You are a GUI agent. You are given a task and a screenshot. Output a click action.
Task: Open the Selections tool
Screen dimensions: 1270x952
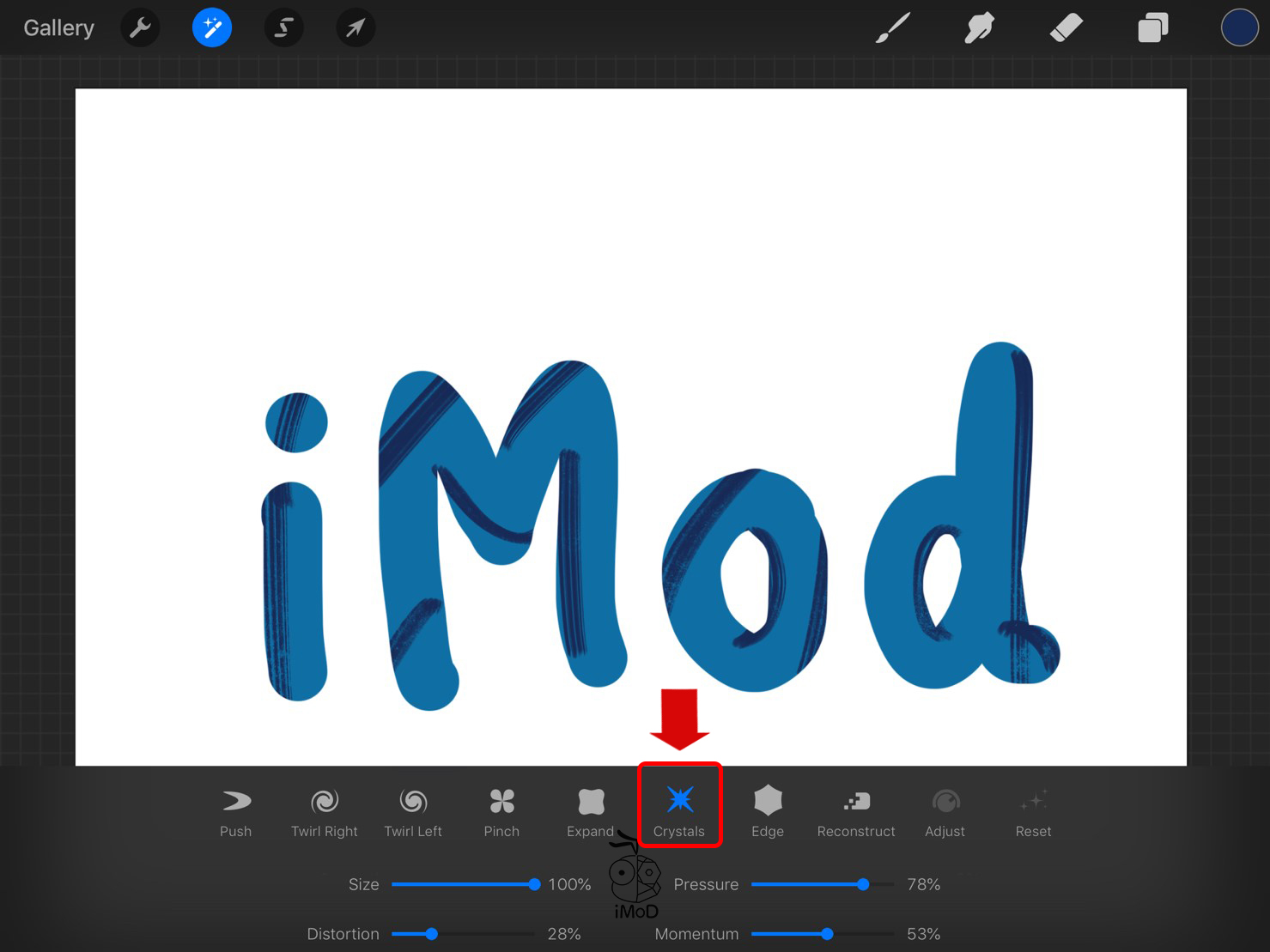(283, 27)
